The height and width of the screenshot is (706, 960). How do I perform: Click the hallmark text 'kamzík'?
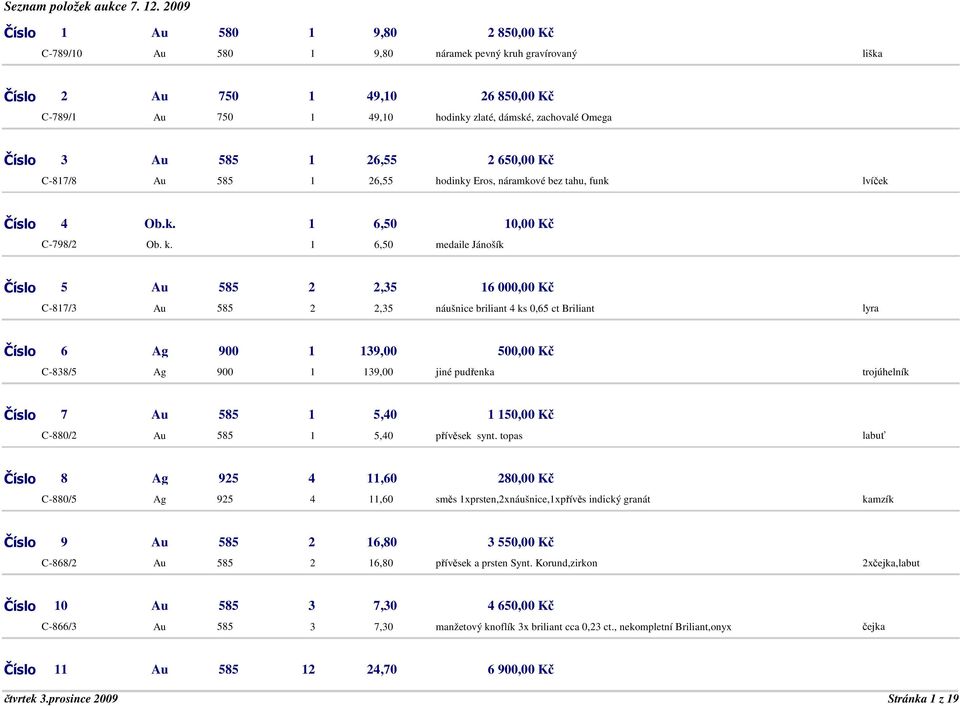click(x=877, y=499)
